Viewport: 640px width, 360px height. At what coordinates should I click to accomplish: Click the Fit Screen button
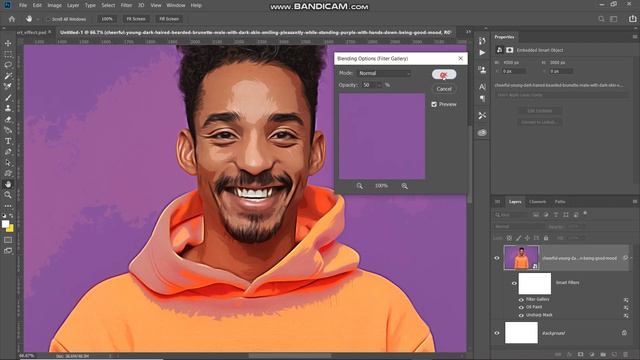pyautogui.click(x=136, y=19)
